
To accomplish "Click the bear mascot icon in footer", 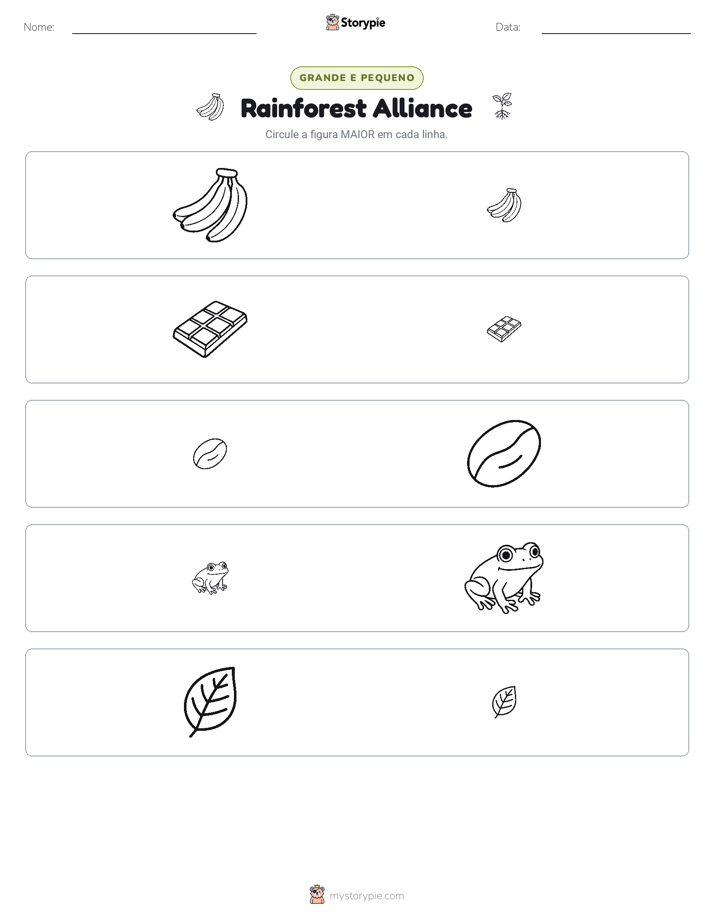I will (x=317, y=895).
